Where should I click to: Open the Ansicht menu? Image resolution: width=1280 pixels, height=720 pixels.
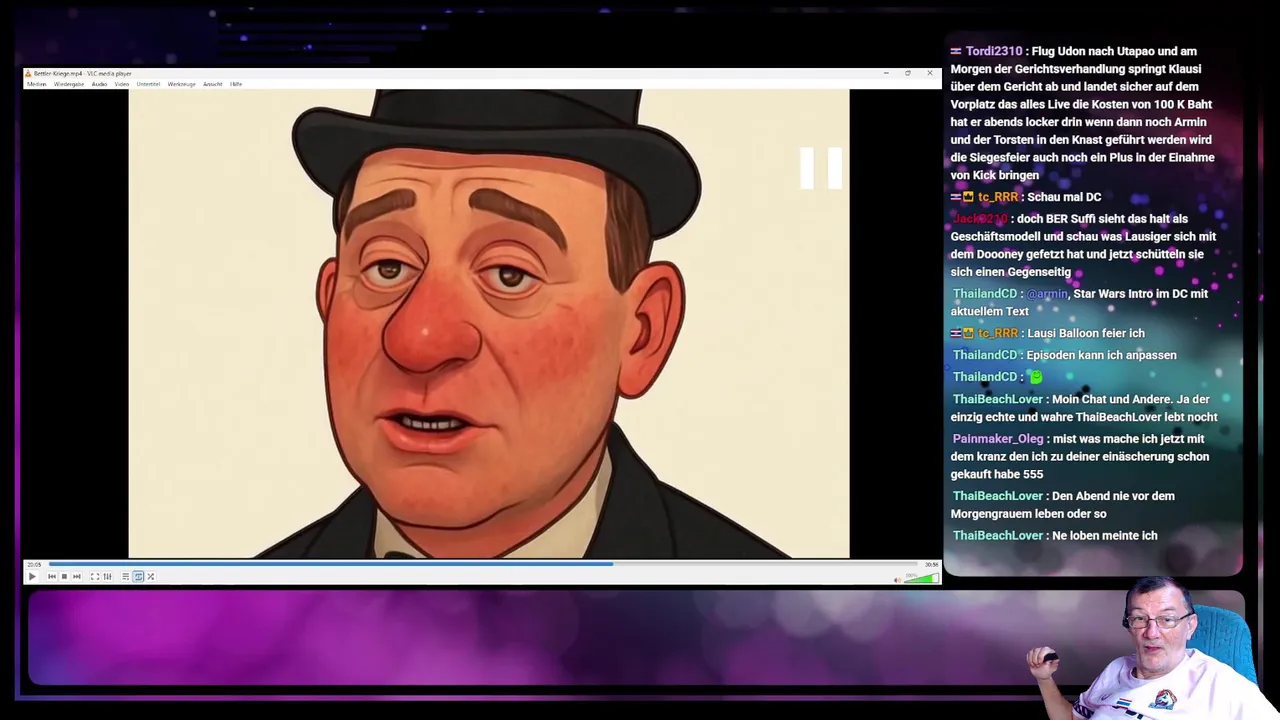[213, 84]
